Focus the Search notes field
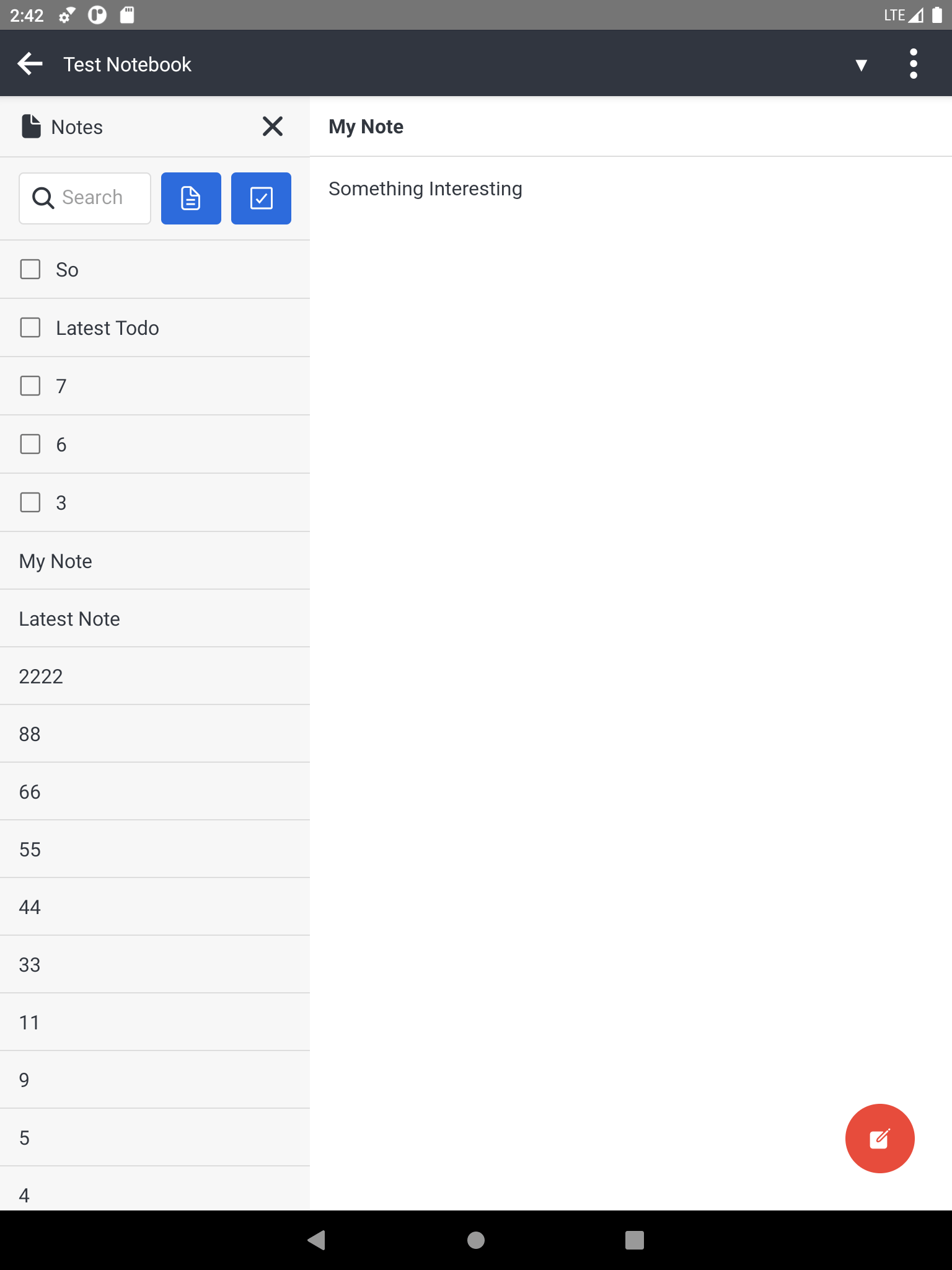This screenshot has width=952, height=1270. point(93,198)
